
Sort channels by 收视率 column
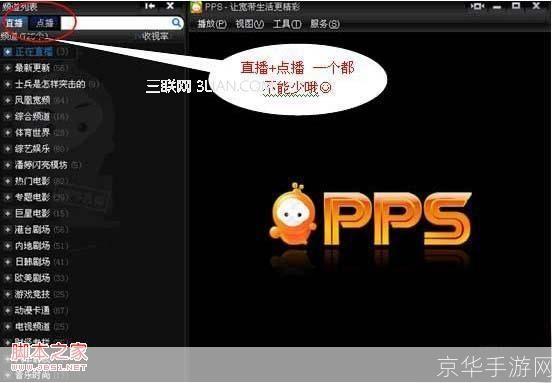pyautogui.click(x=155, y=36)
